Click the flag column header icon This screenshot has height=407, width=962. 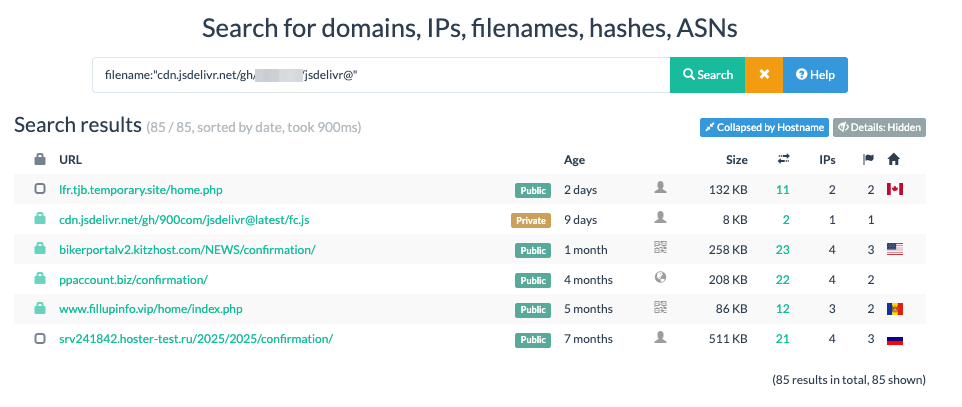click(x=868, y=160)
